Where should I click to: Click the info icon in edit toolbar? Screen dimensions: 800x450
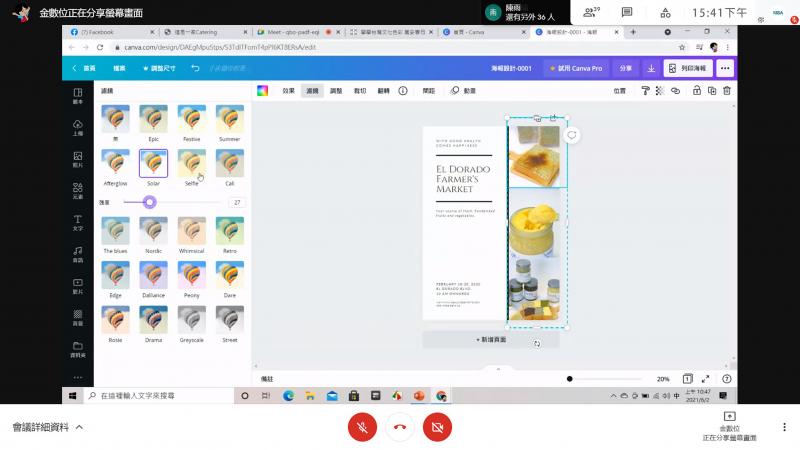tap(403, 90)
